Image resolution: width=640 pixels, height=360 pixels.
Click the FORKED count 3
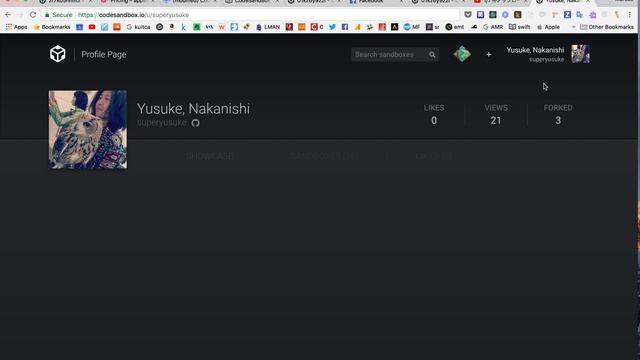[558, 120]
